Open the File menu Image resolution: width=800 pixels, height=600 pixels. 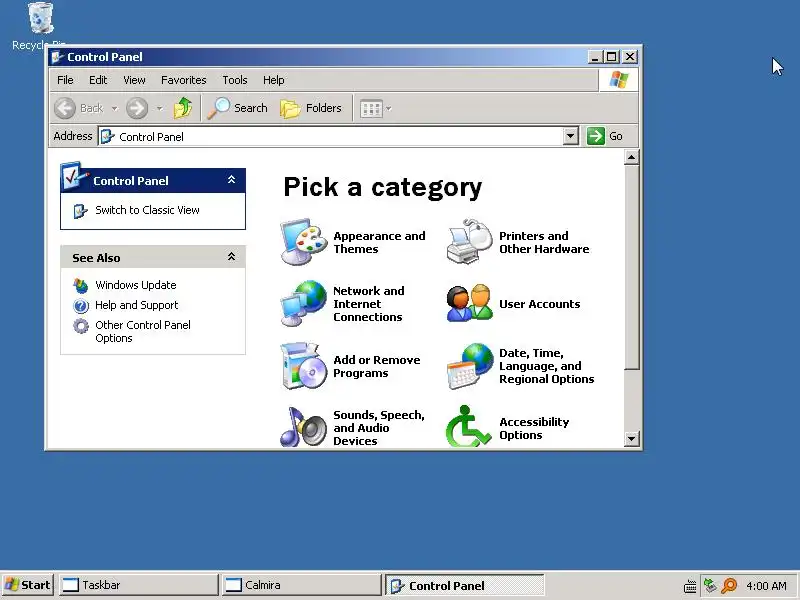pos(65,80)
